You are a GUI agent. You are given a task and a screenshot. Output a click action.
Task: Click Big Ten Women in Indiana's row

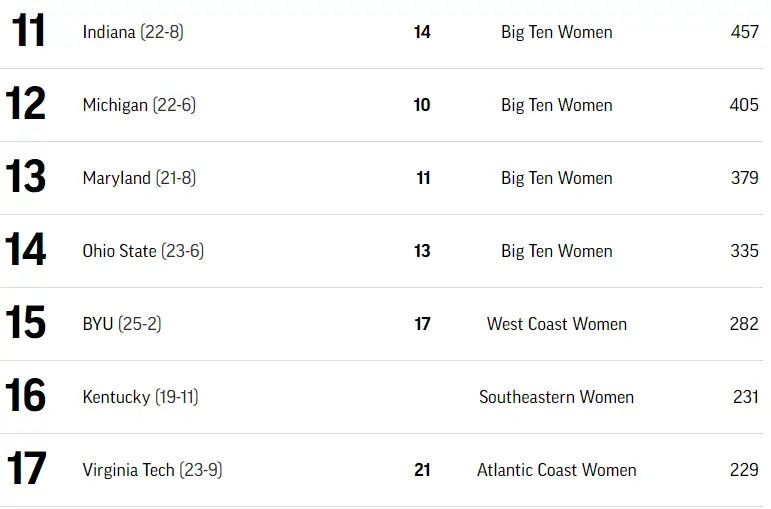click(x=557, y=32)
